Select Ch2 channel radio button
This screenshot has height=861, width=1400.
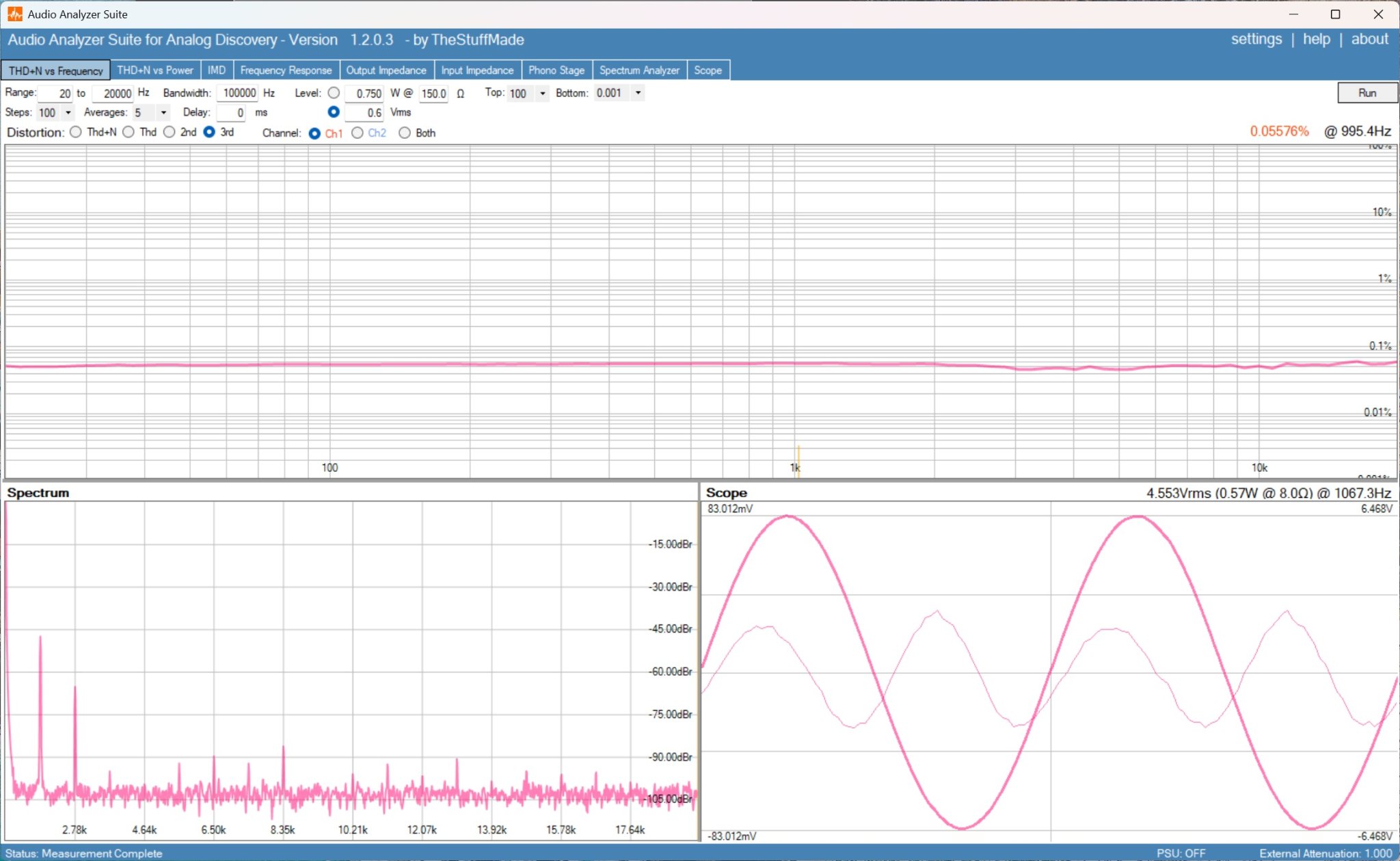click(358, 133)
